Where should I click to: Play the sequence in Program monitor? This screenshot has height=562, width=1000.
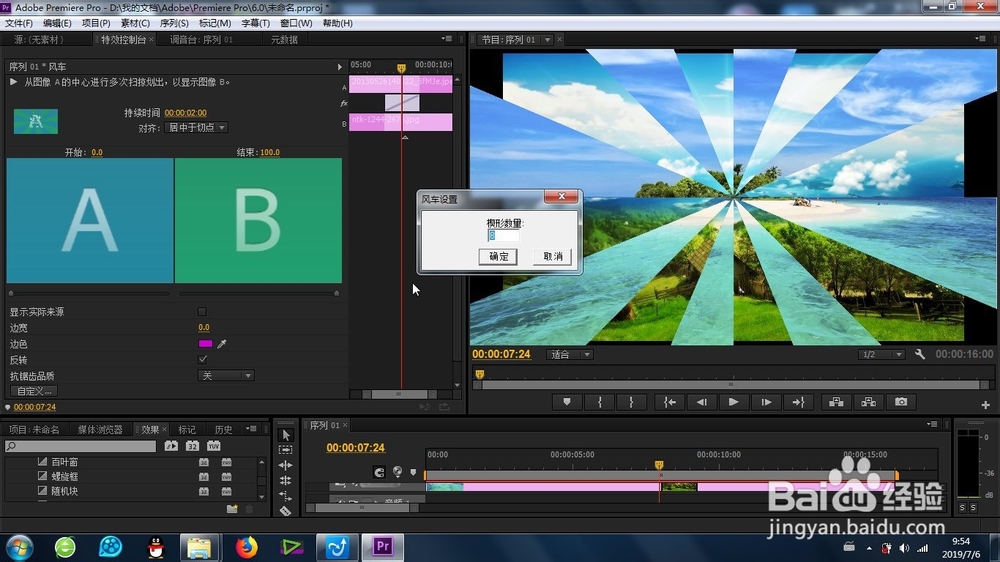pyautogui.click(x=733, y=402)
